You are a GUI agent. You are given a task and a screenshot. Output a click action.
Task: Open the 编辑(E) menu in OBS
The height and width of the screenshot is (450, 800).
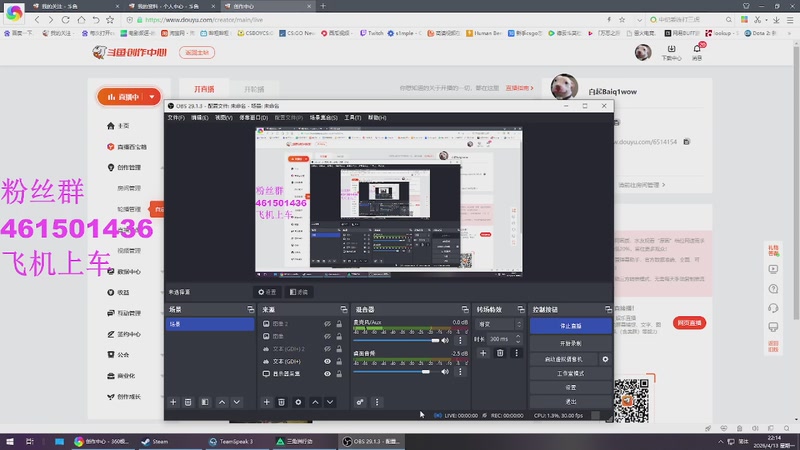(x=199, y=118)
